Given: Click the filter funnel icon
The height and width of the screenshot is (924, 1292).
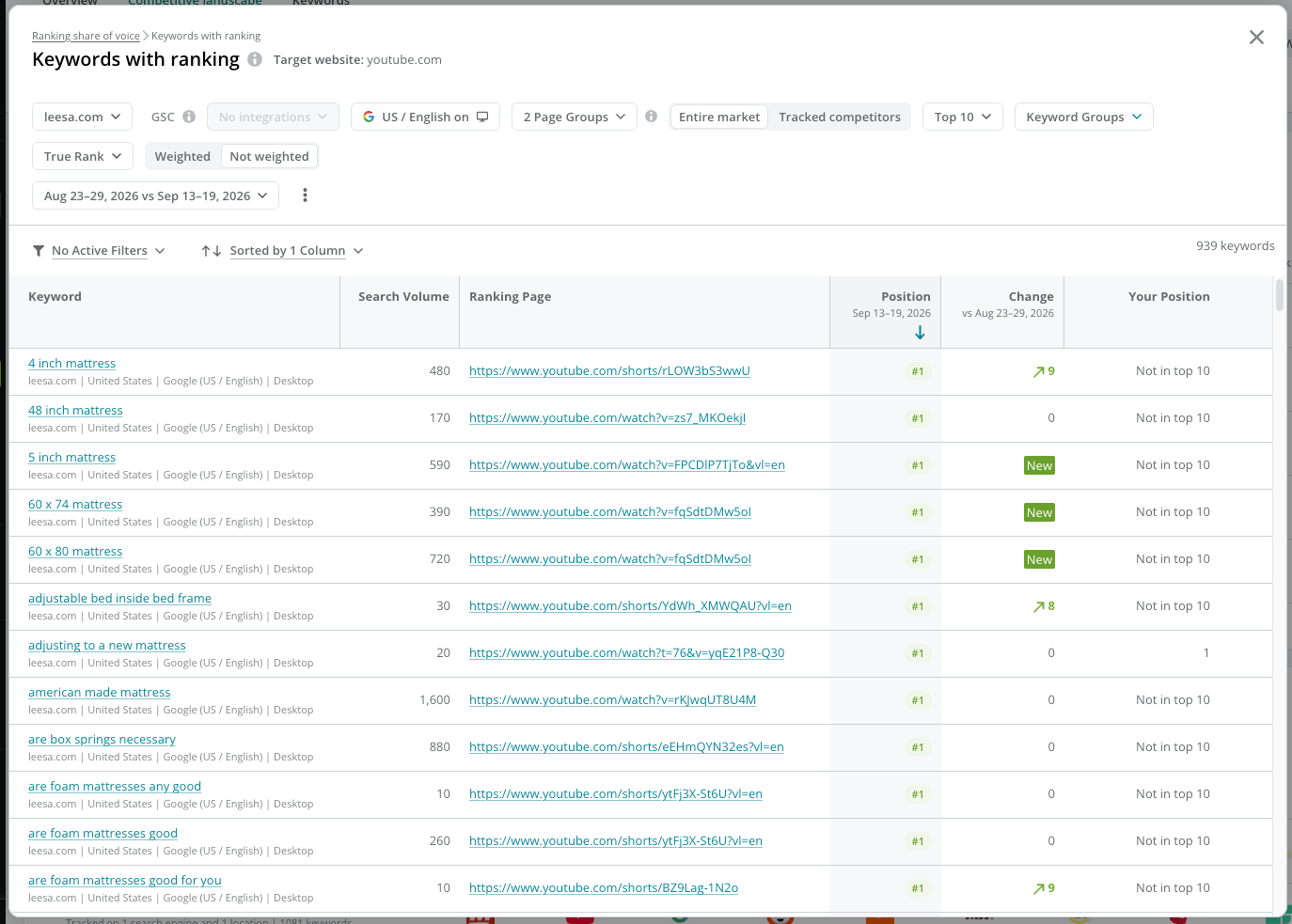Looking at the screenshot, I should pos(39,251).
